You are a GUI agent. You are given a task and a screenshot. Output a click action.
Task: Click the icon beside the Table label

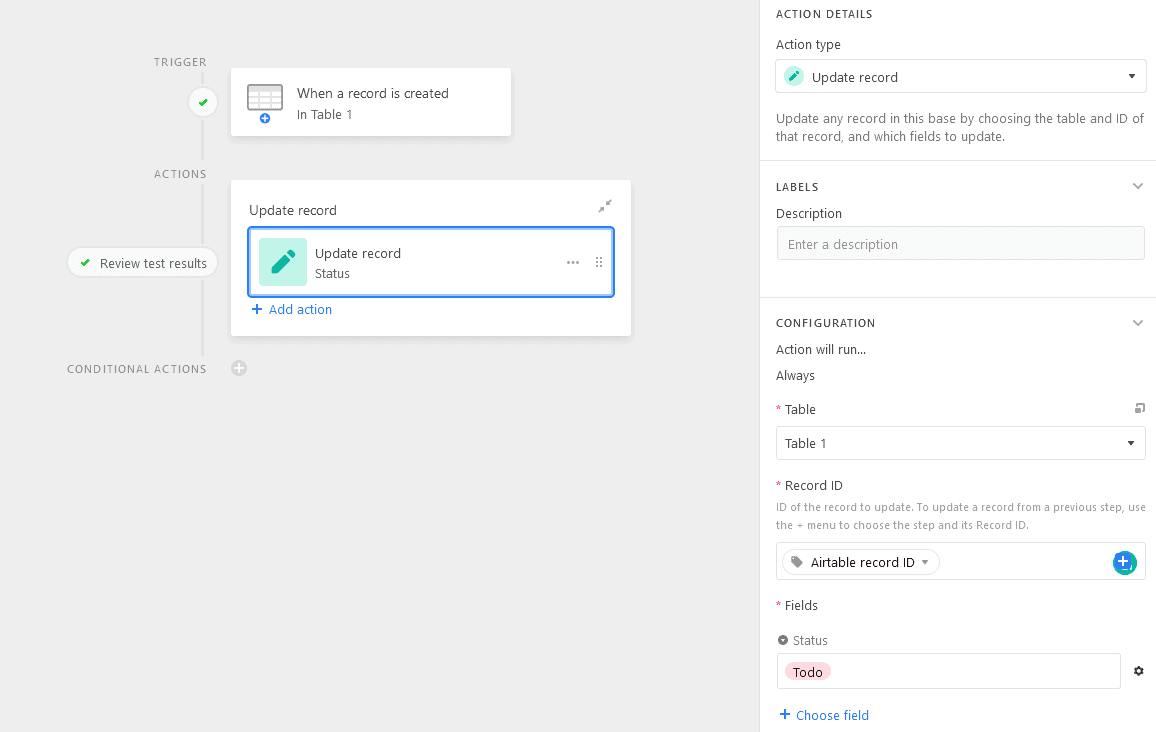coord(1139,408)
